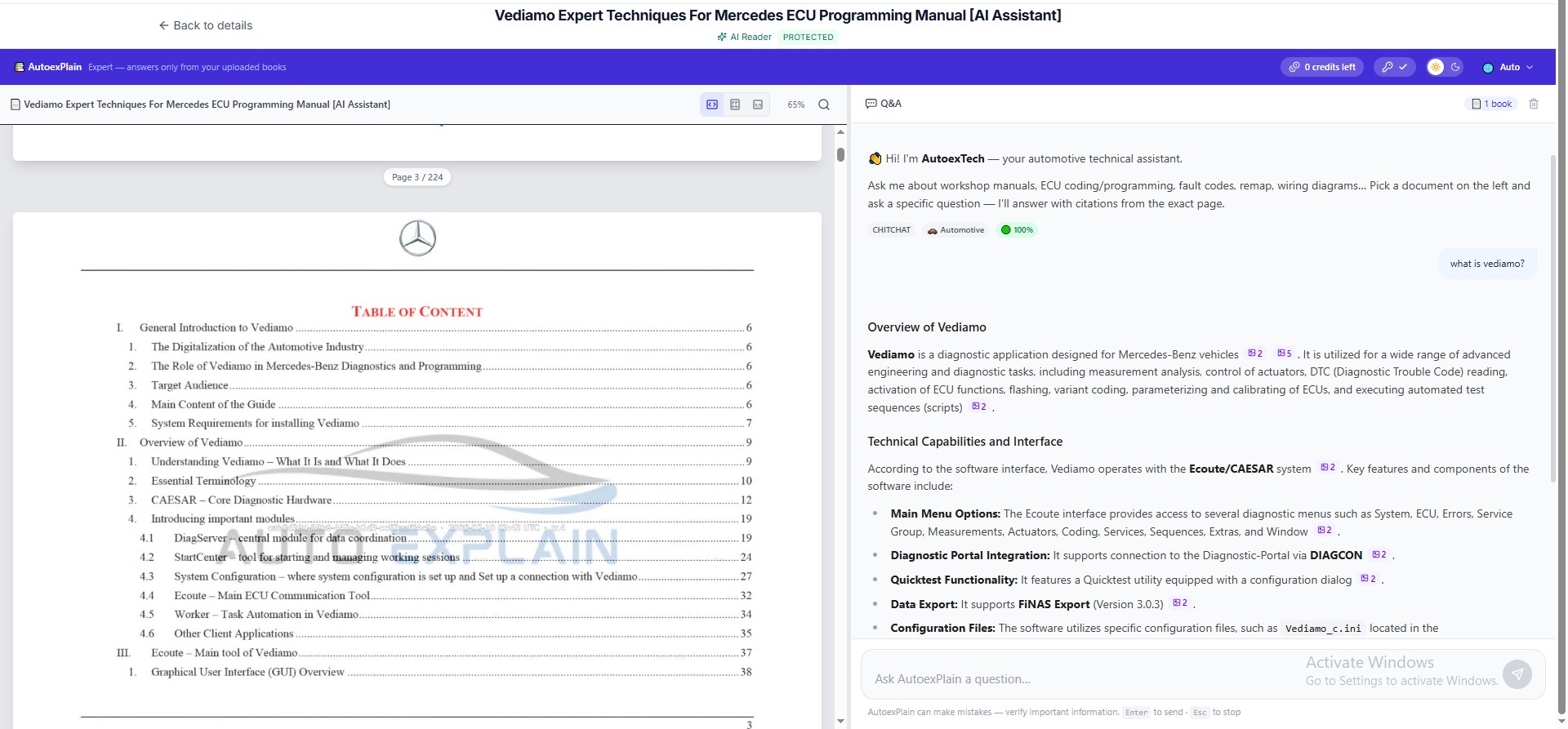Open the Auto language dropdown
This screenshot has width=1568, height=729.
[1508, 67]
